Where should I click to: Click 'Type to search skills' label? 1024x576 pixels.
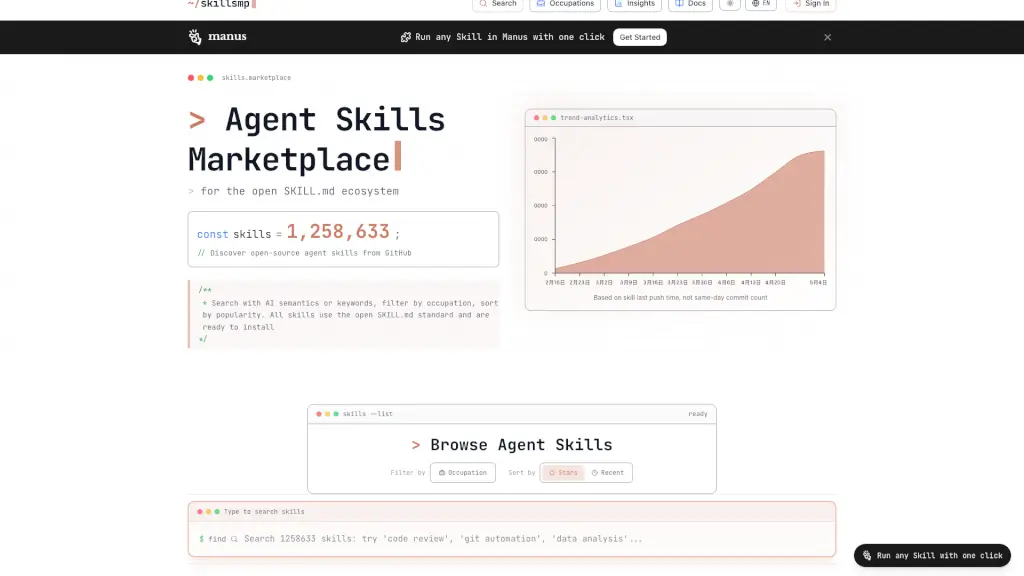264,511
